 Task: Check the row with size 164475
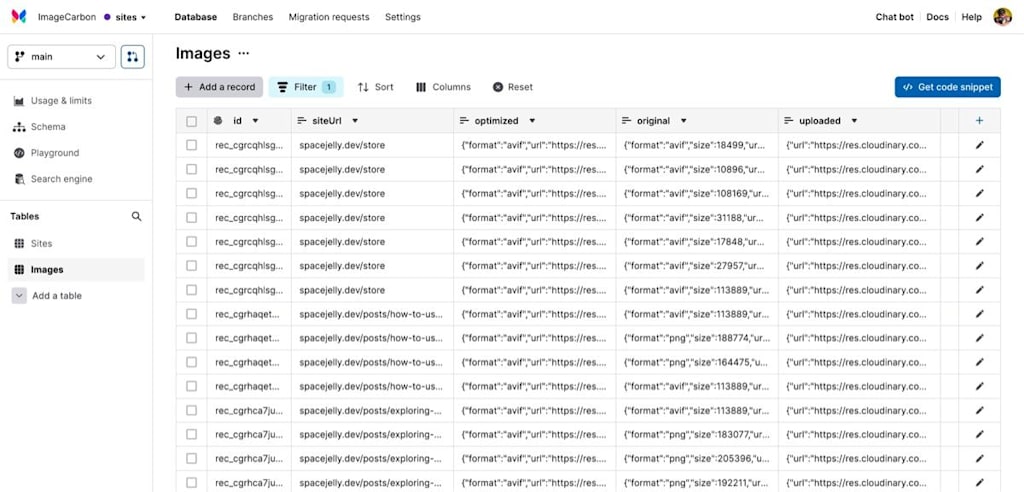pos(191,362)
